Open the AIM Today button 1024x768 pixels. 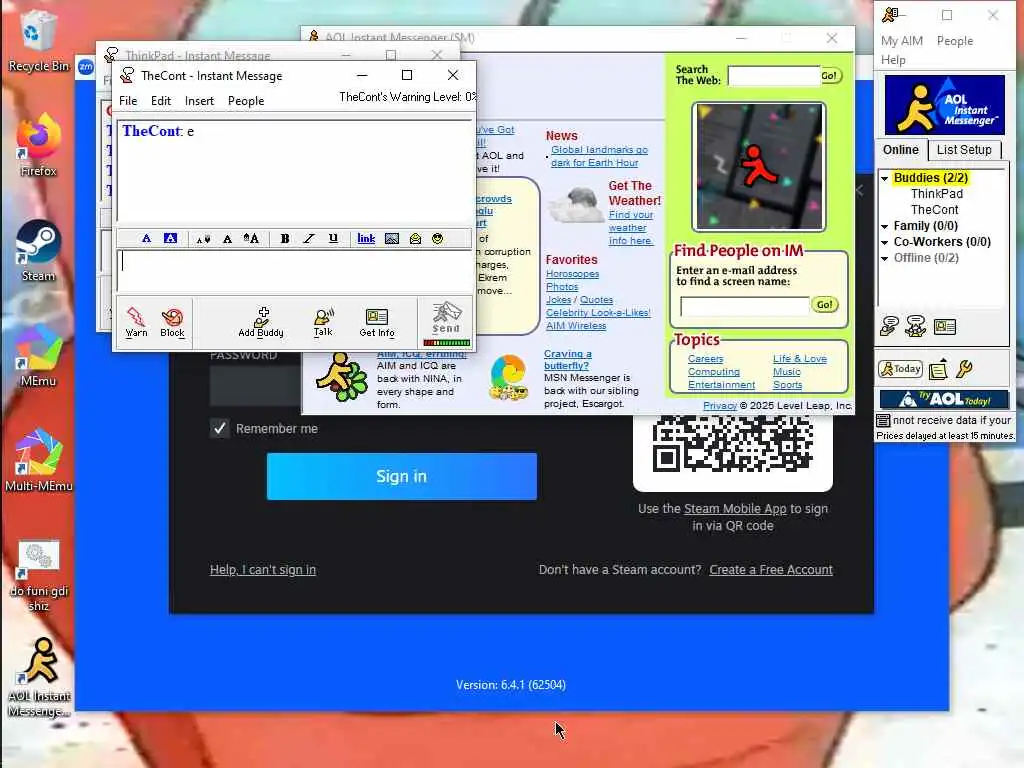pyautogui.click(x=901, y=369)
